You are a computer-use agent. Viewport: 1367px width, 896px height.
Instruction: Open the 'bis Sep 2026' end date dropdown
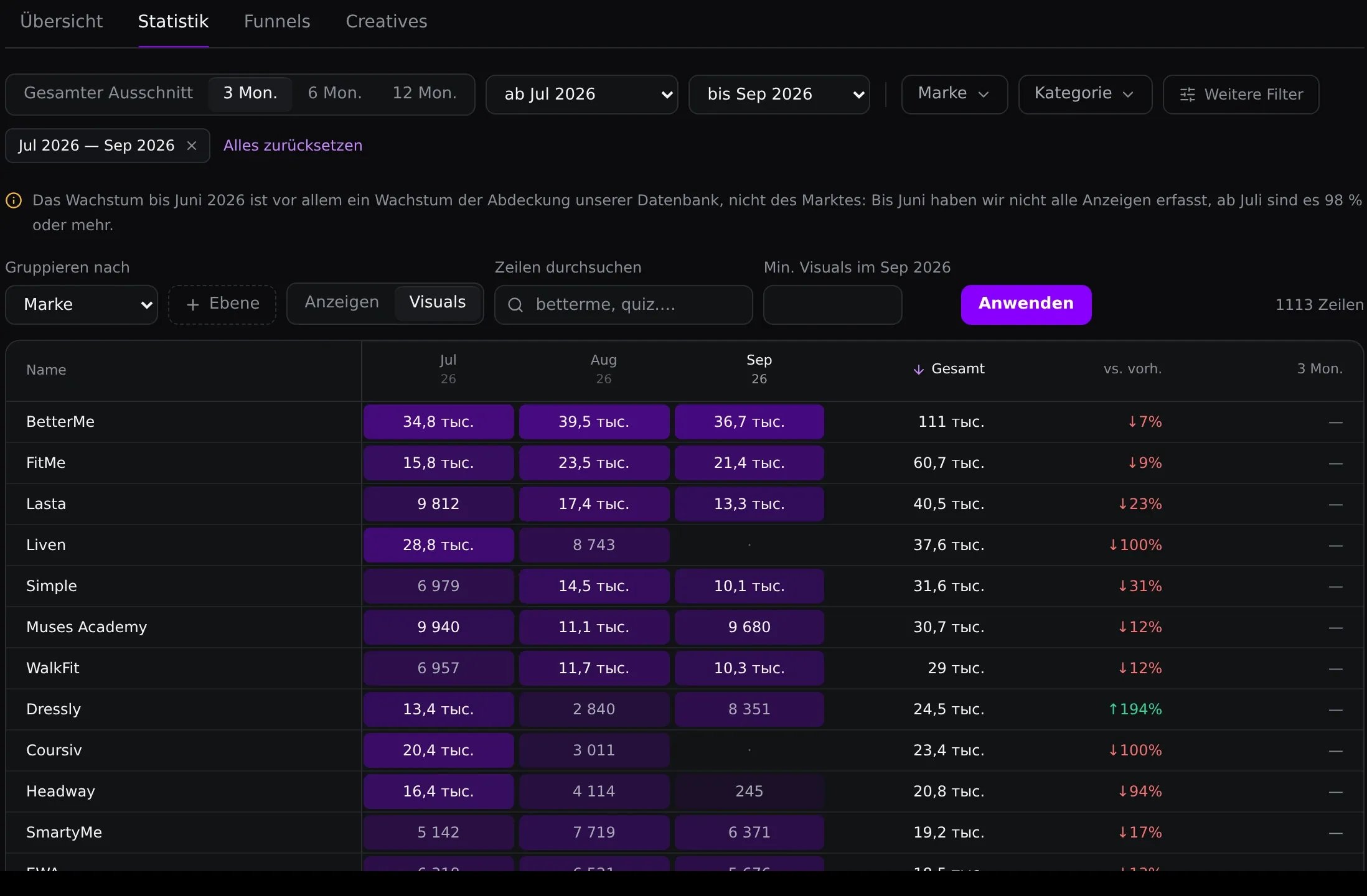(779, 95)
